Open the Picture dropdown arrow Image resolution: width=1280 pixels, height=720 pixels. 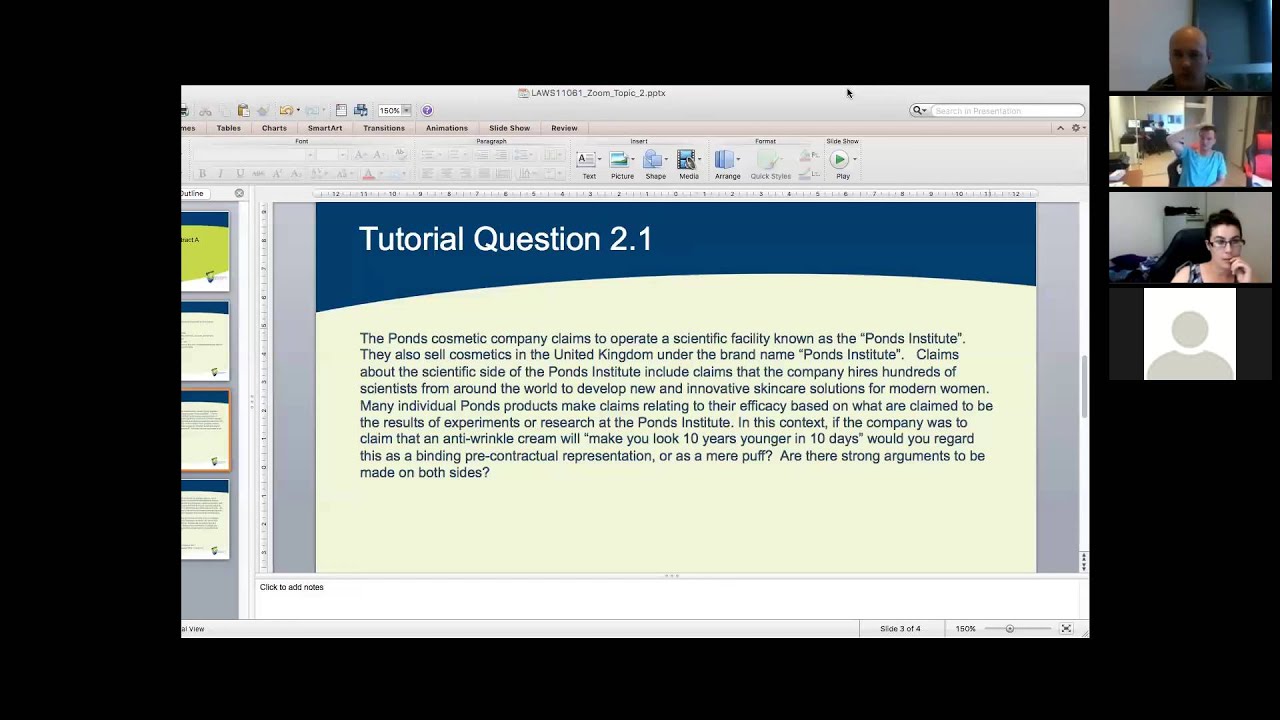click(x=632, y=160)
